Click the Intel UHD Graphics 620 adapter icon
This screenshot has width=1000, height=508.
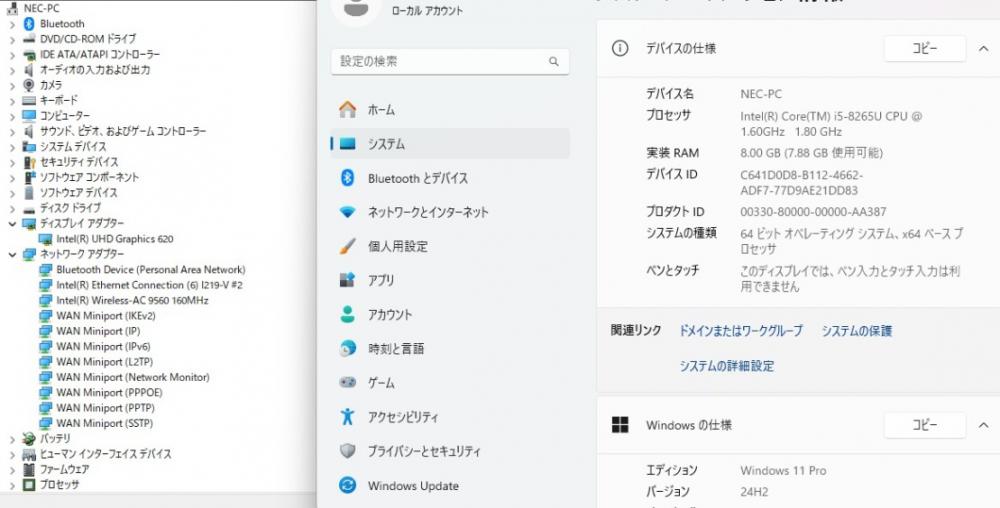coord(45,239)
